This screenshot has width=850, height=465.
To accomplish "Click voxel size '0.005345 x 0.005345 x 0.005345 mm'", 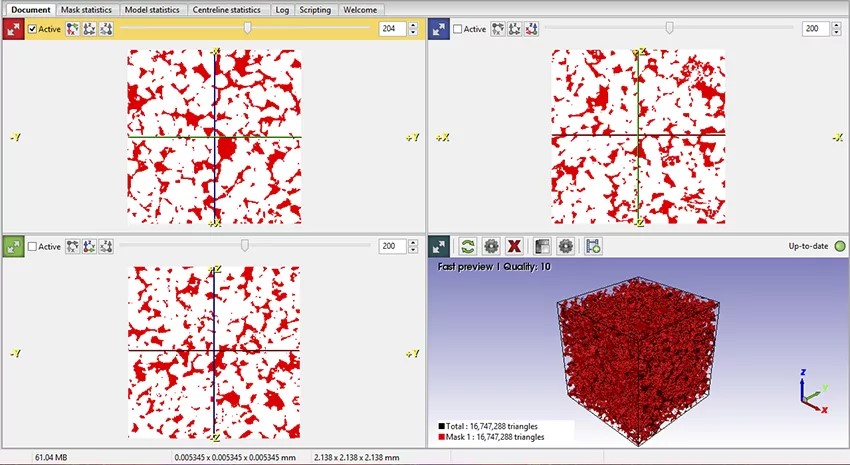I will (x=235, y=457).
